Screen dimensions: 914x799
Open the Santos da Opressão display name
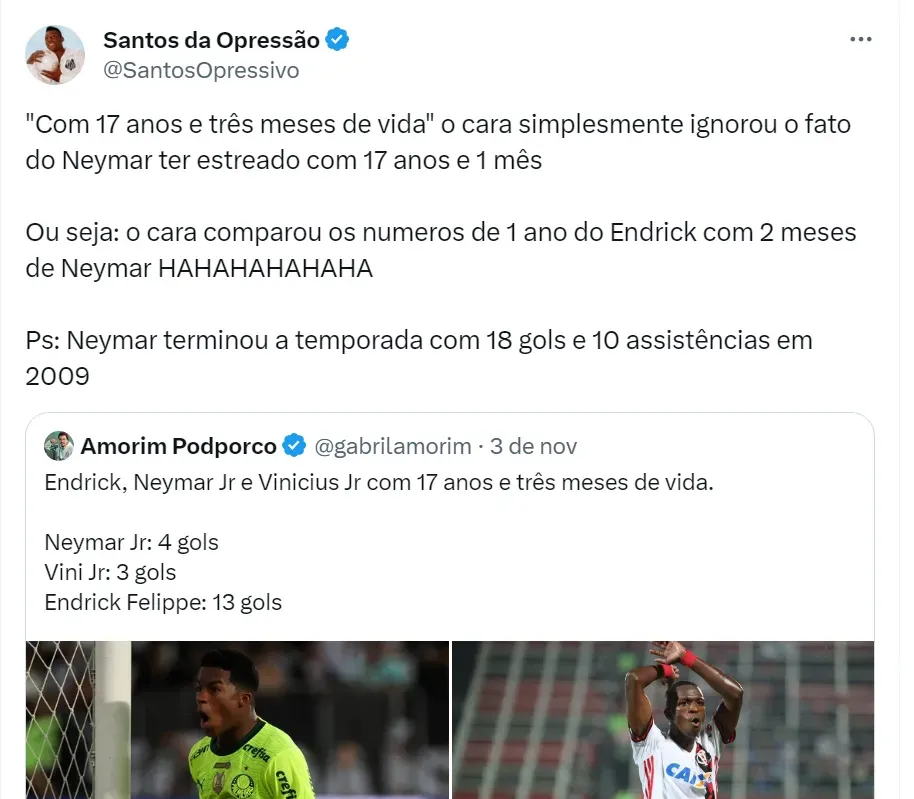pyautogui.click(x=211, y=40)
